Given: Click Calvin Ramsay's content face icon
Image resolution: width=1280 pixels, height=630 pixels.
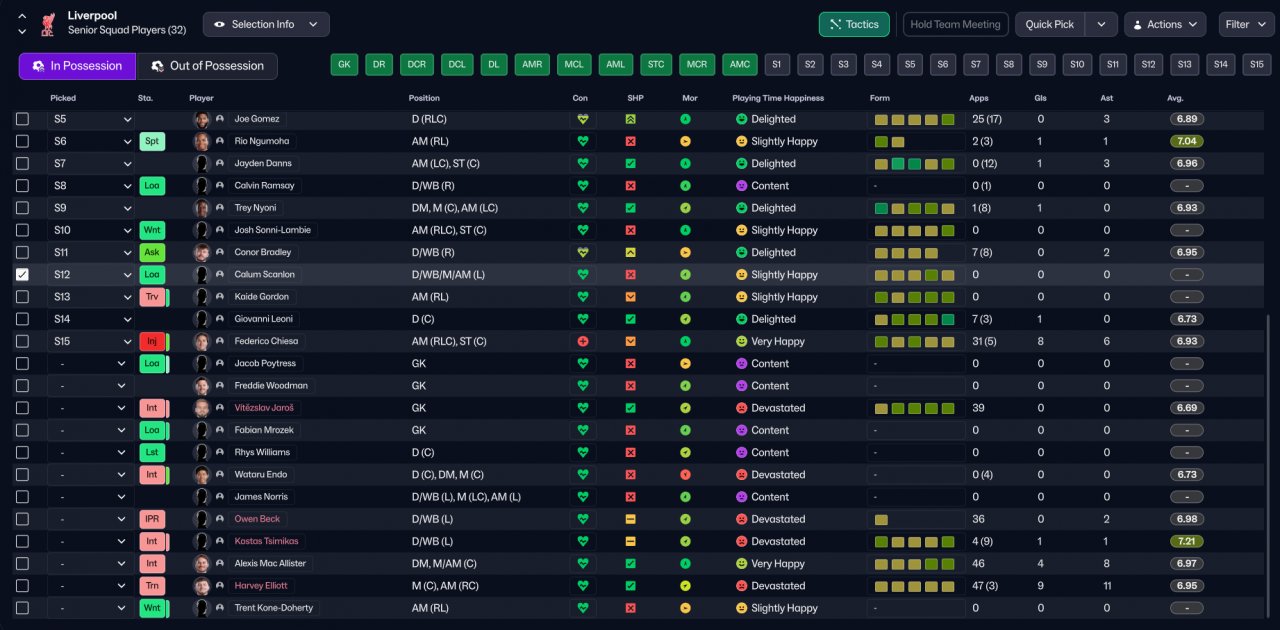Looking at the screenshot, I should pyautogui.click(x=742, y=186).
